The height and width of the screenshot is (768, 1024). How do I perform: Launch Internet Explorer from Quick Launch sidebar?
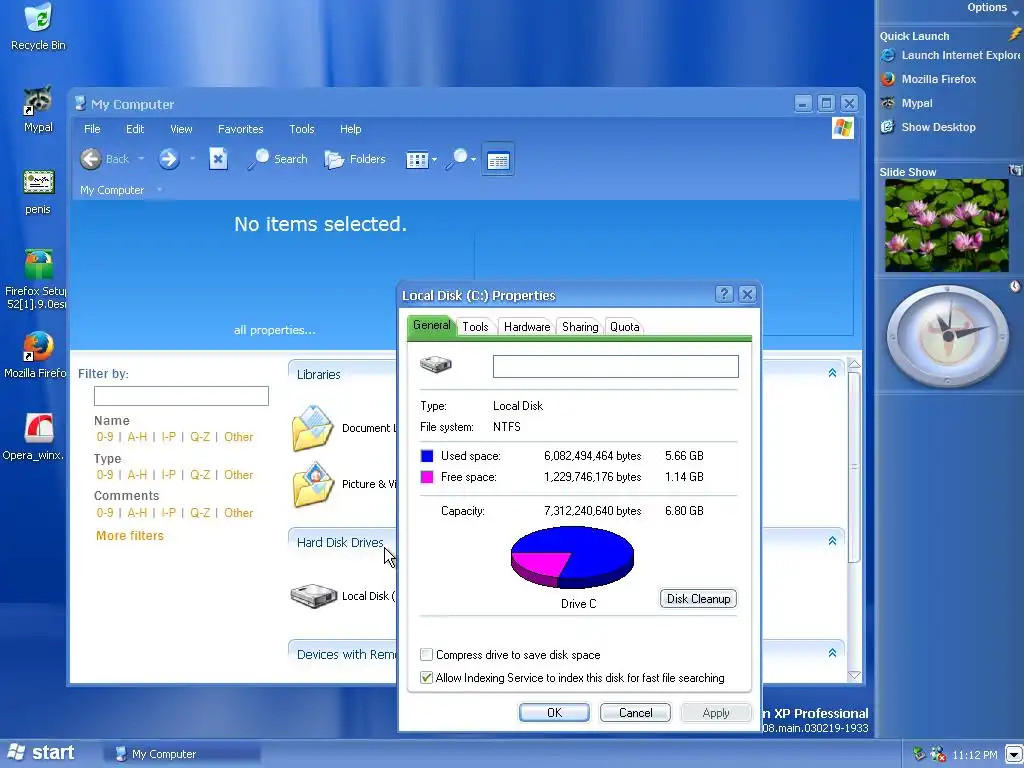(x=950, y=55)
